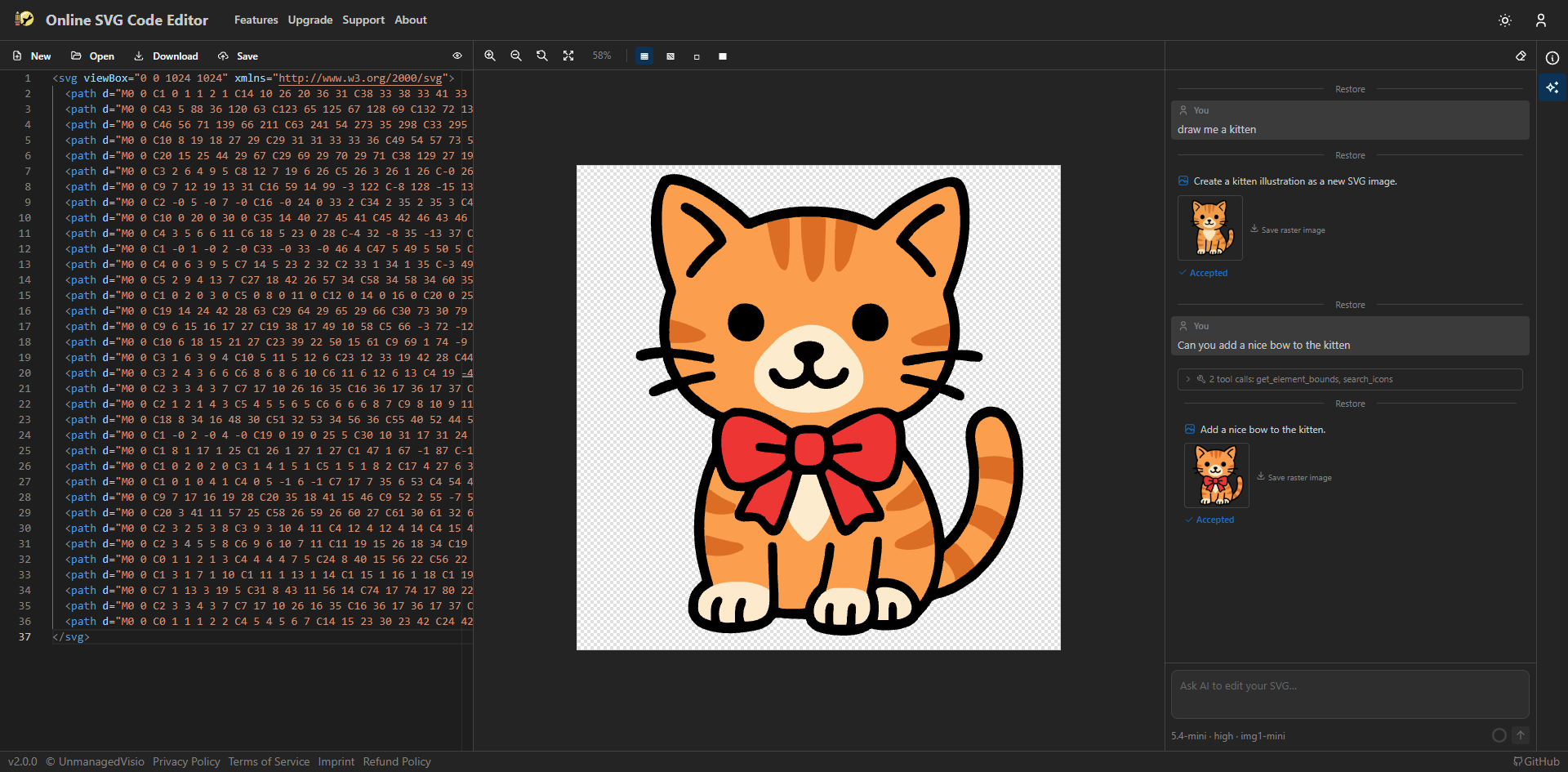
Task: Open the Features menu
Action: [x=256, y=20]
